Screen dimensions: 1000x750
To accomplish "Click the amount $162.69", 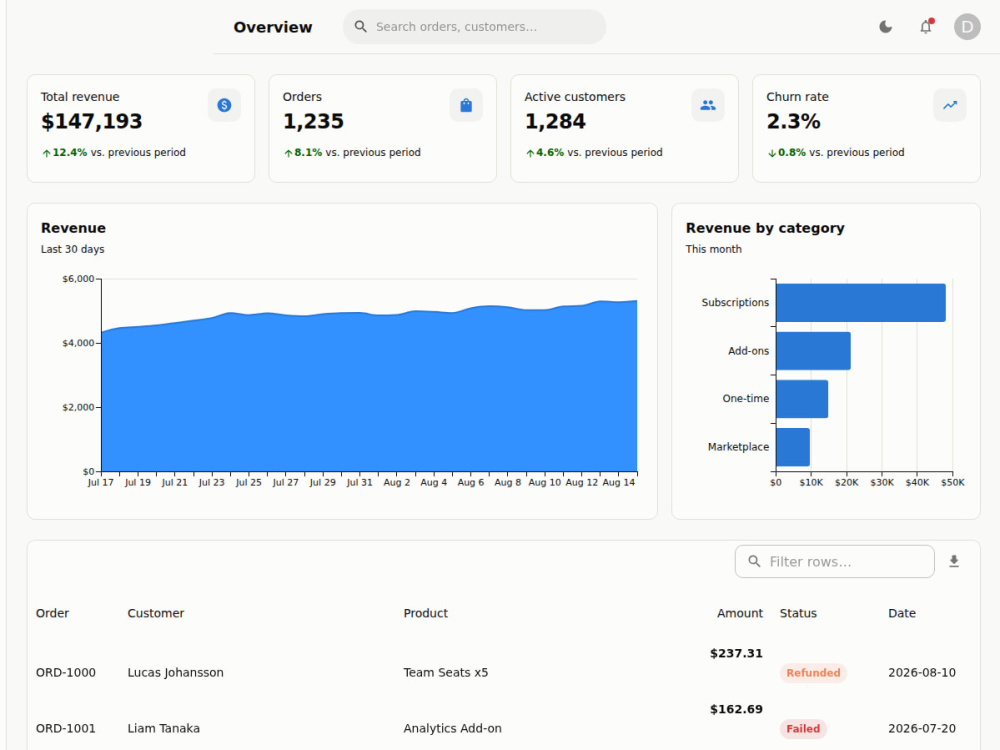I will point(736,709).
